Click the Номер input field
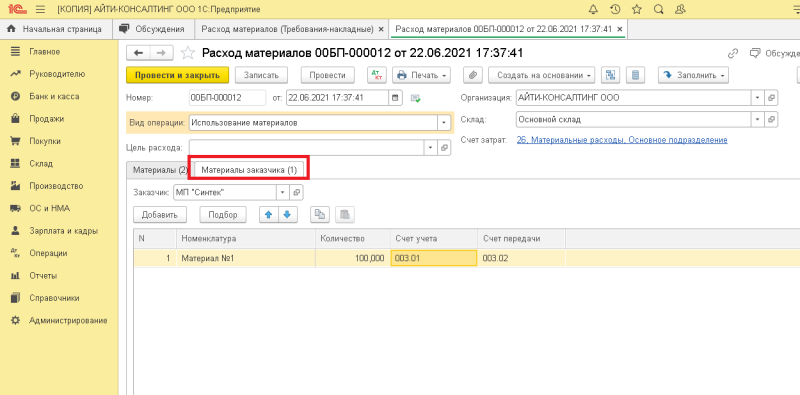Image resolution: width=800 pixels, height=395 pixels. pos(227,97)
